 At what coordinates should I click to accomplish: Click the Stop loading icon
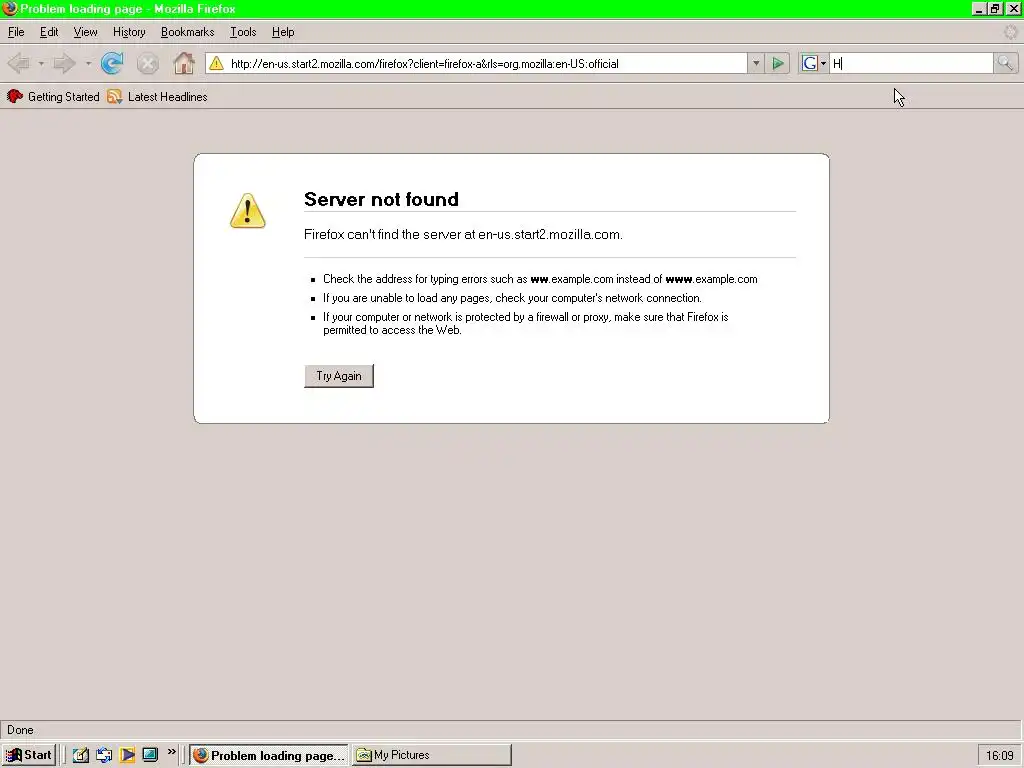[x=148, y=63]
